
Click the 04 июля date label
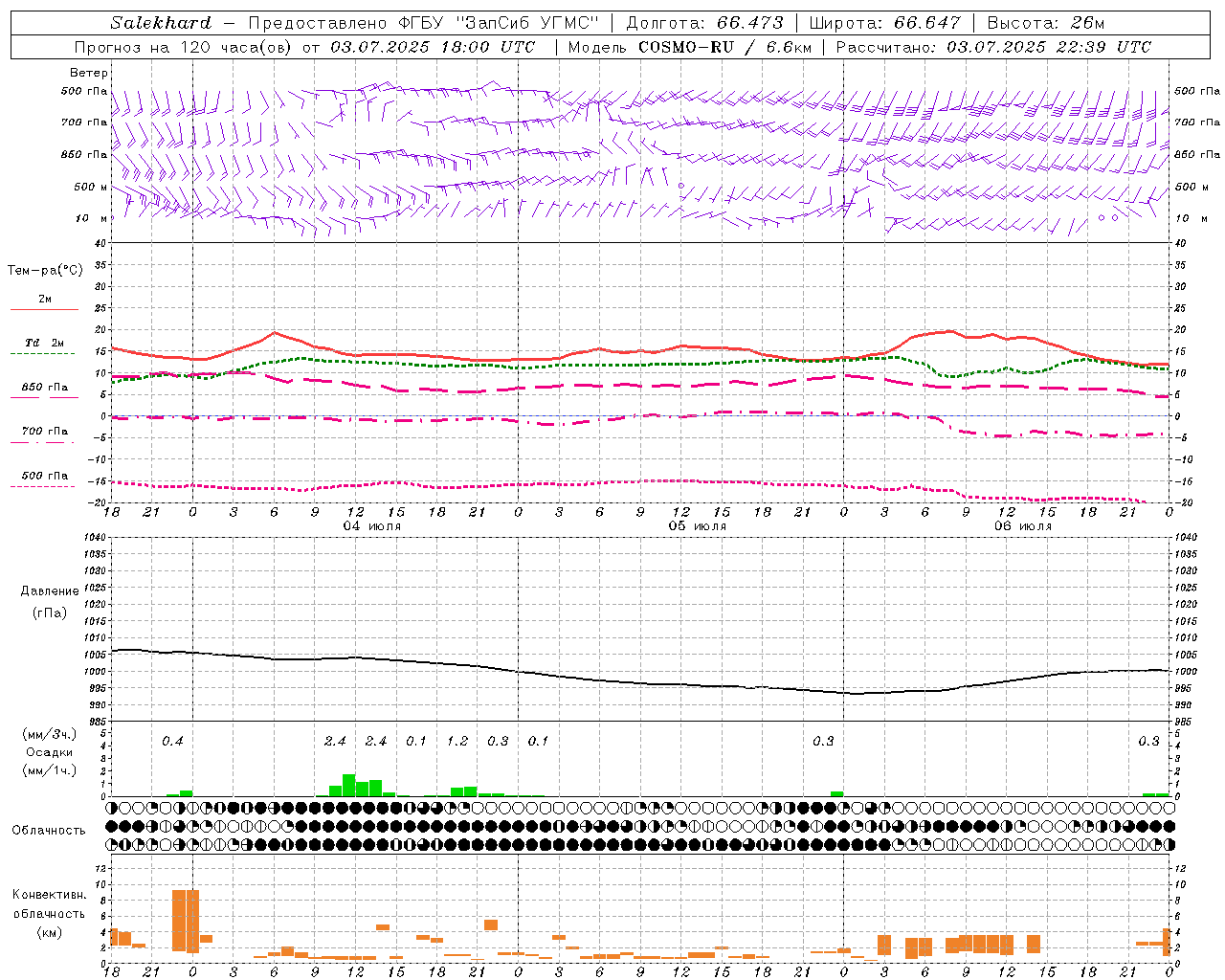pos(372,526)
